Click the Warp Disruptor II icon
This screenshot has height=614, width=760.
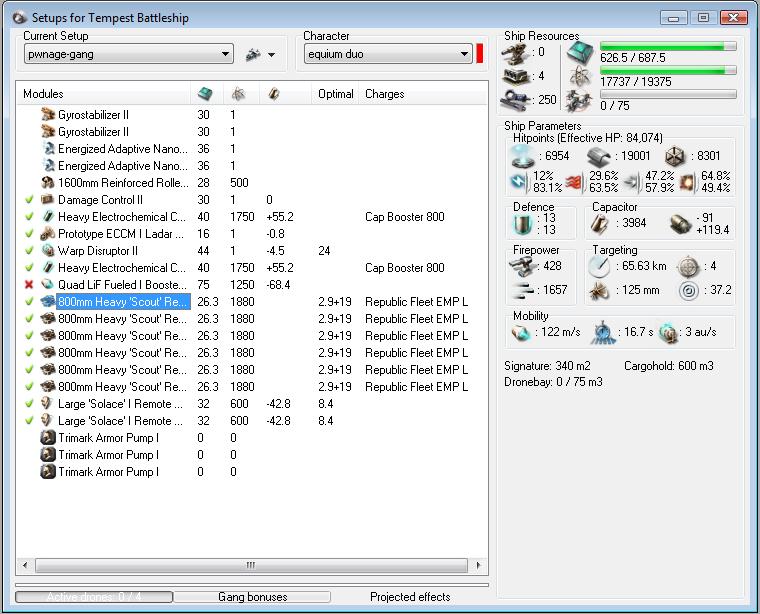coord(48,250)
